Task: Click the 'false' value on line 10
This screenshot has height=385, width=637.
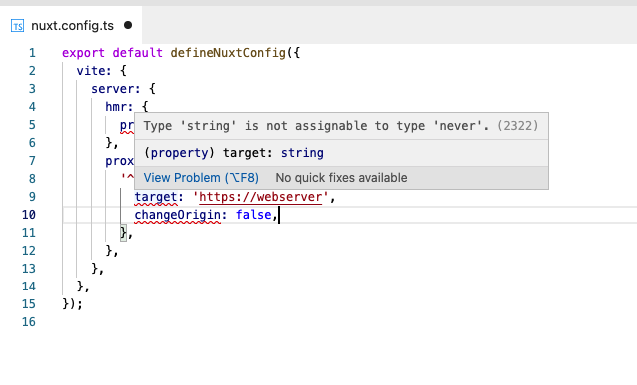Action: (x=254, y=215)
